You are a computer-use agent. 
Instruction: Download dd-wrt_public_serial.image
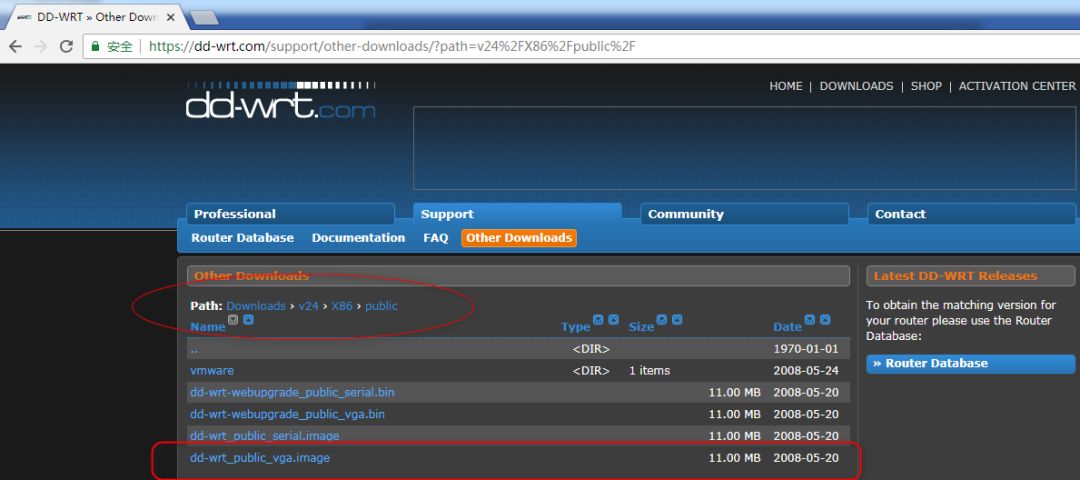pos(264,436)
